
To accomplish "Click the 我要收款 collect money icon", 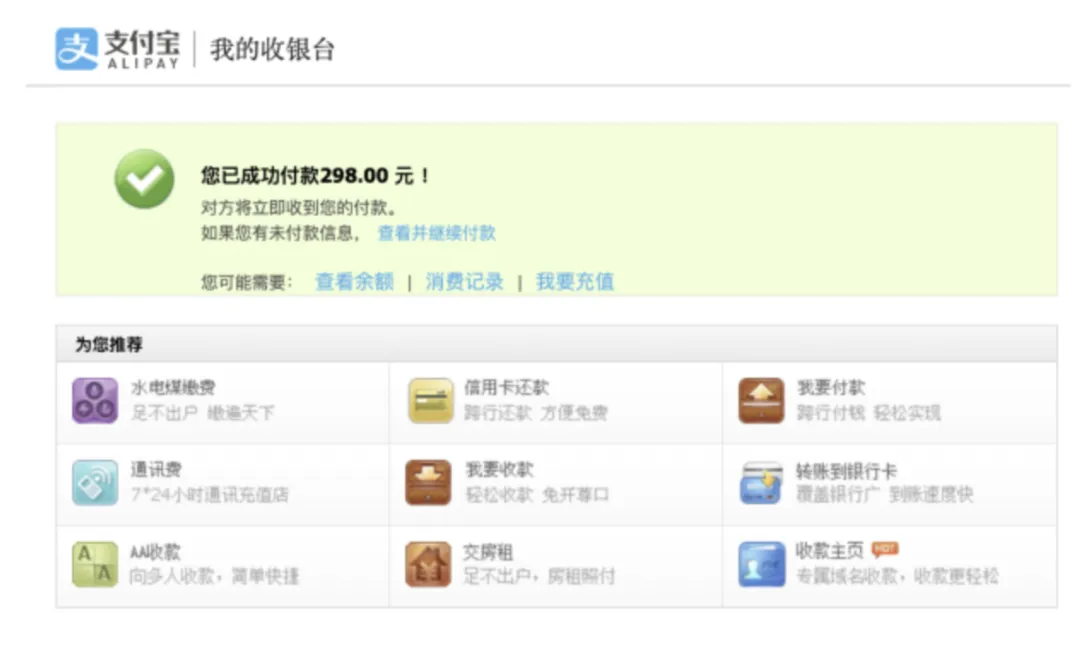I will click(x=430, y=482).
